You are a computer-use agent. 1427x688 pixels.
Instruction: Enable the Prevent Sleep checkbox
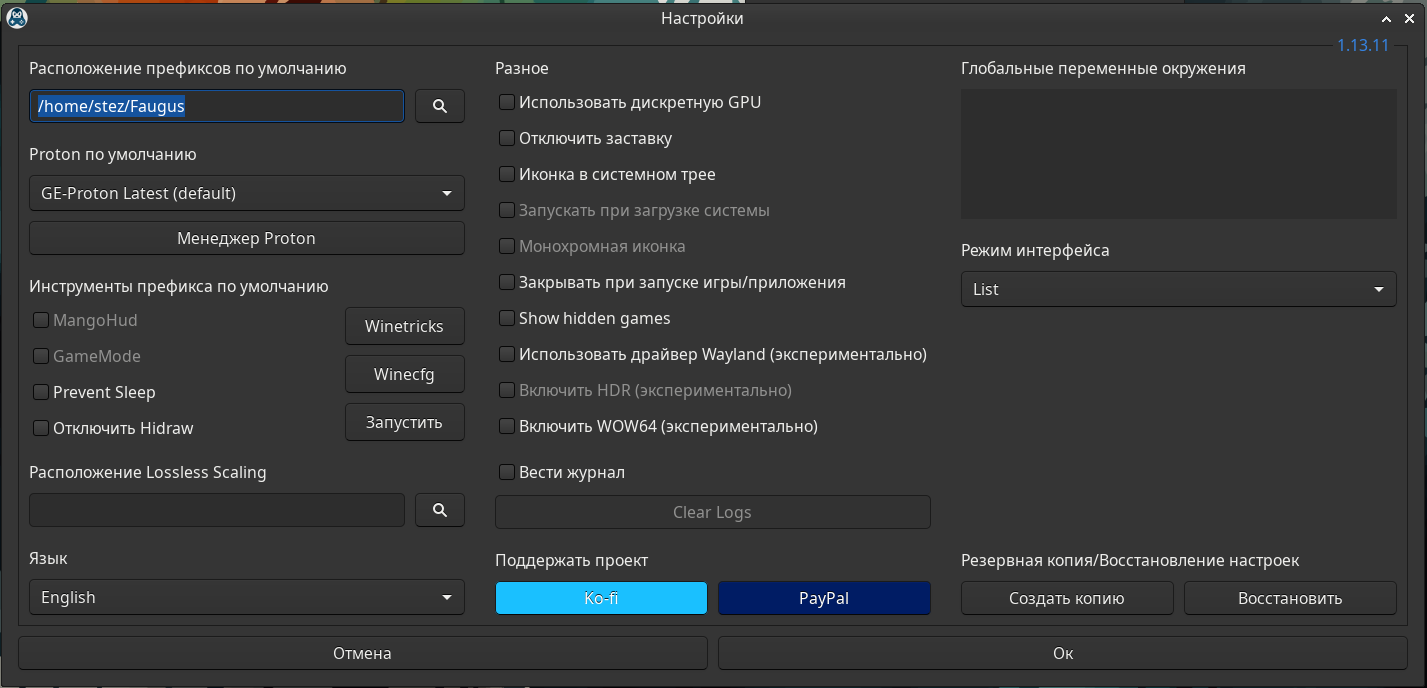tap(41, 392)
